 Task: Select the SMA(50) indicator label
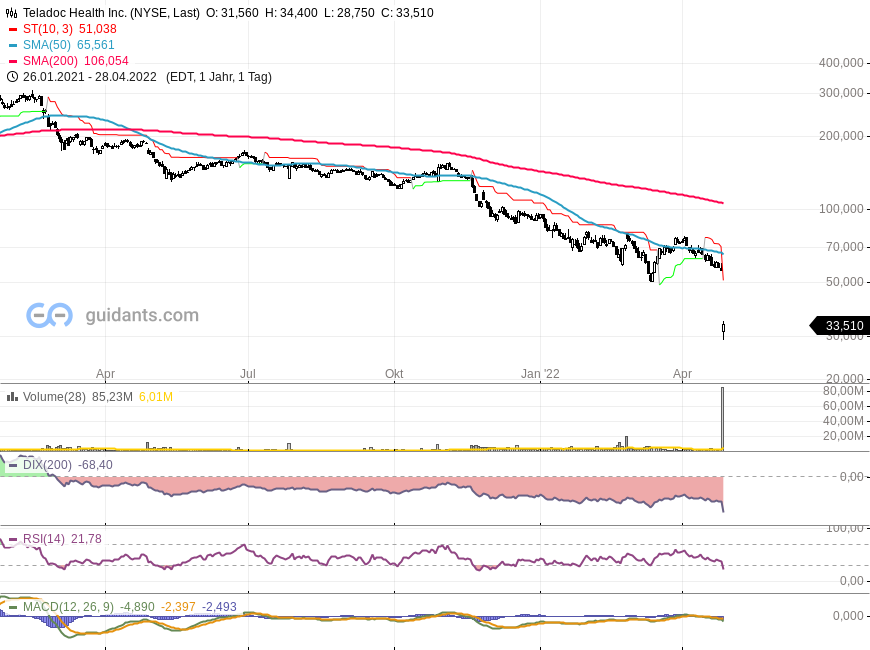coord(47,45)
